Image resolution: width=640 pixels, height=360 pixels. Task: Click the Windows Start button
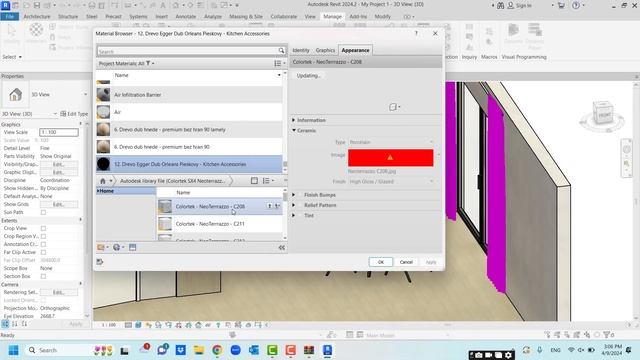pyautogui.click(x=13, y=350)
